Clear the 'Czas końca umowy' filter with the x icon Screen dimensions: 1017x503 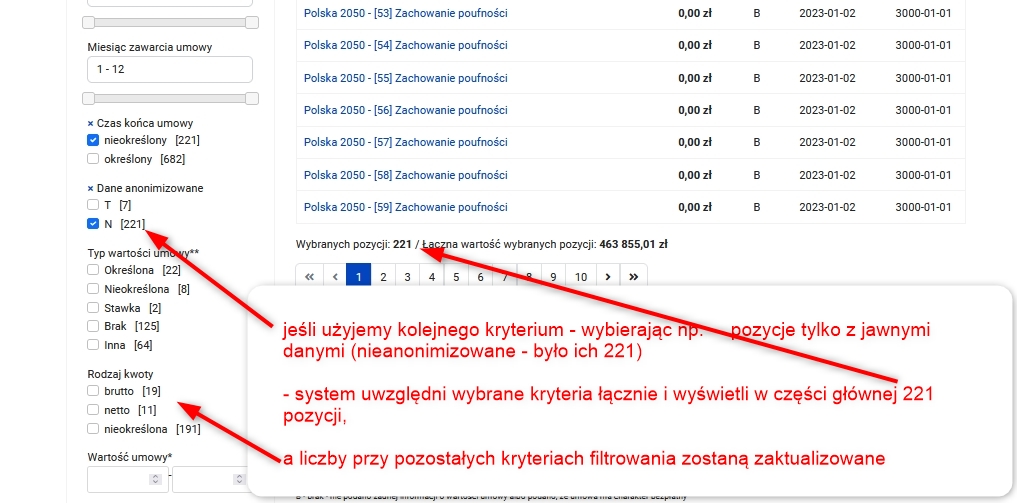pos(90,123)
